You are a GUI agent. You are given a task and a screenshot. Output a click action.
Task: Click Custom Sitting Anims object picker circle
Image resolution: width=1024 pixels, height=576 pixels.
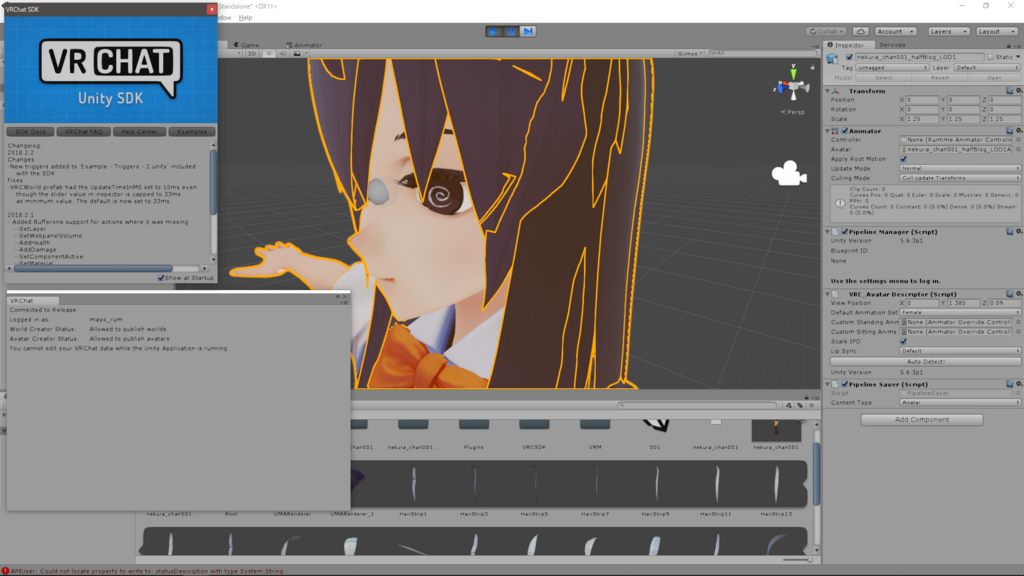tap(1018, 332)
